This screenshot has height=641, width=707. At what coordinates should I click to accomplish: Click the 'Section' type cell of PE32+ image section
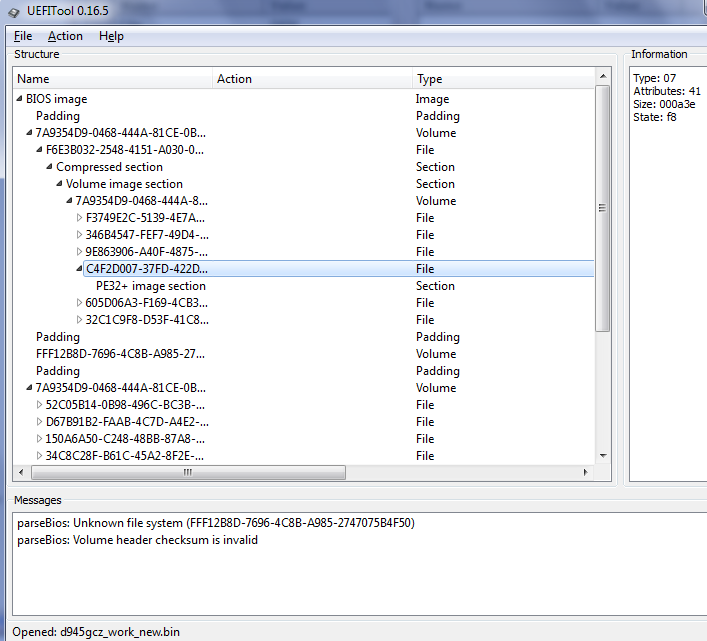coord(435,286)
